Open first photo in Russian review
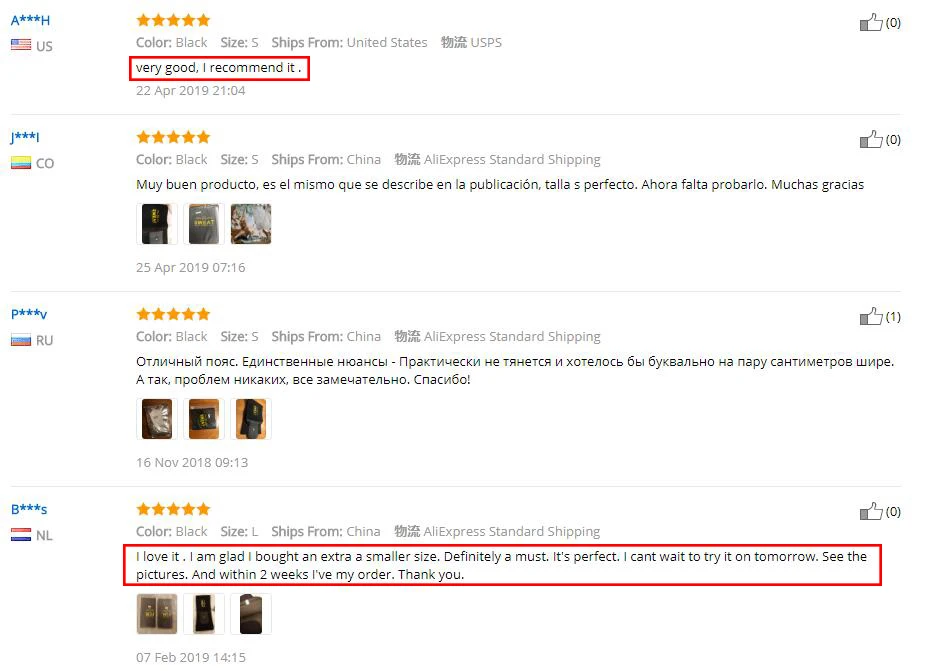Screen dimensions: 934x671 tap(157, 419)
